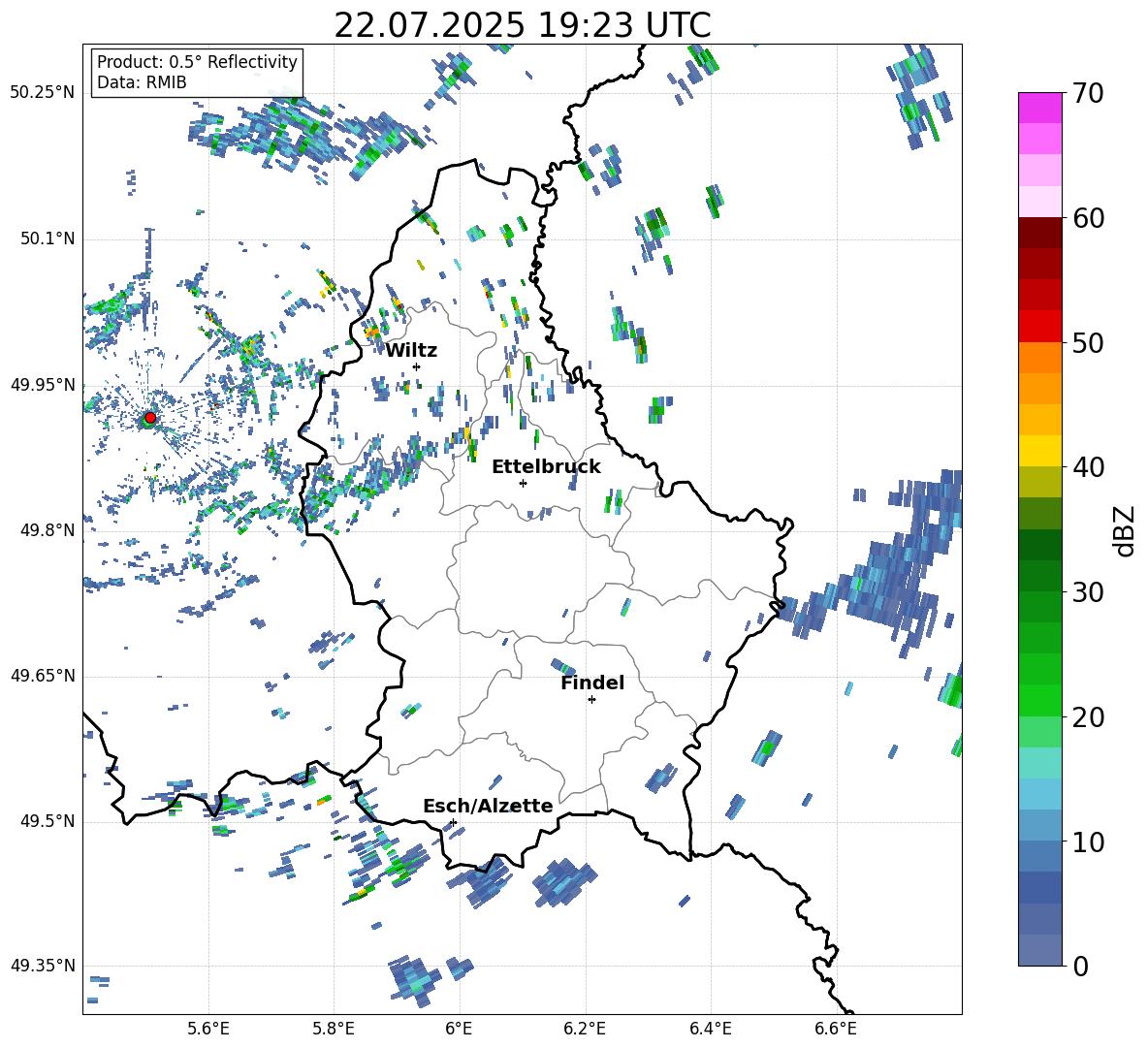Viewport: 1148px width, 1048px height.
Task: Click the 60 tick label on colorbar
Action: pyautogui.click(x=1087, y=218)
